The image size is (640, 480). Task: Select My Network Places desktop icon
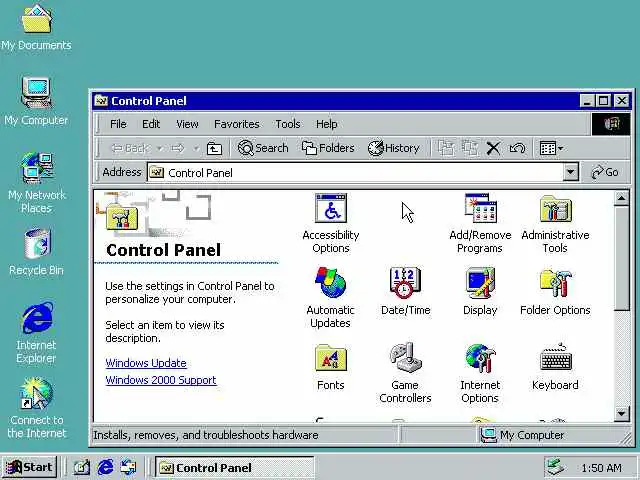(x=37, y=182)
